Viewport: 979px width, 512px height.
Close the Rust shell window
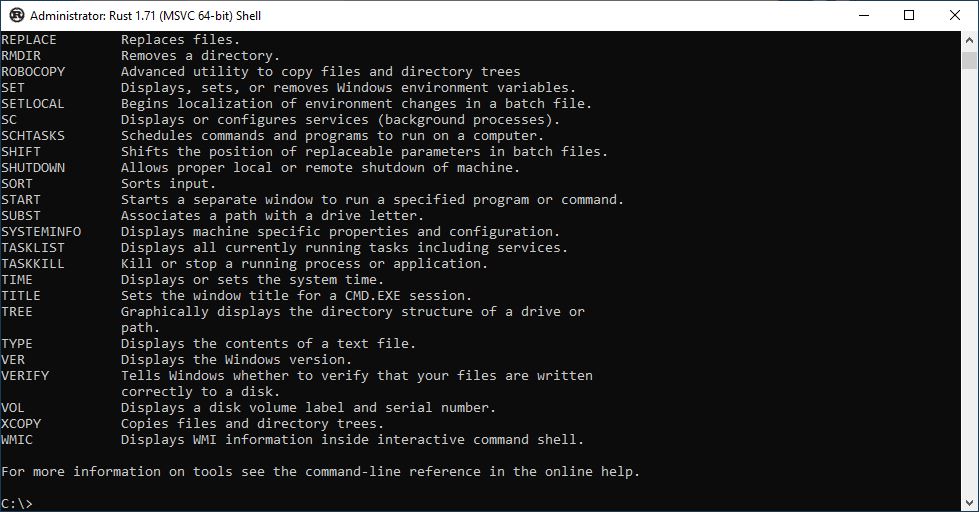tap(955, 15)
